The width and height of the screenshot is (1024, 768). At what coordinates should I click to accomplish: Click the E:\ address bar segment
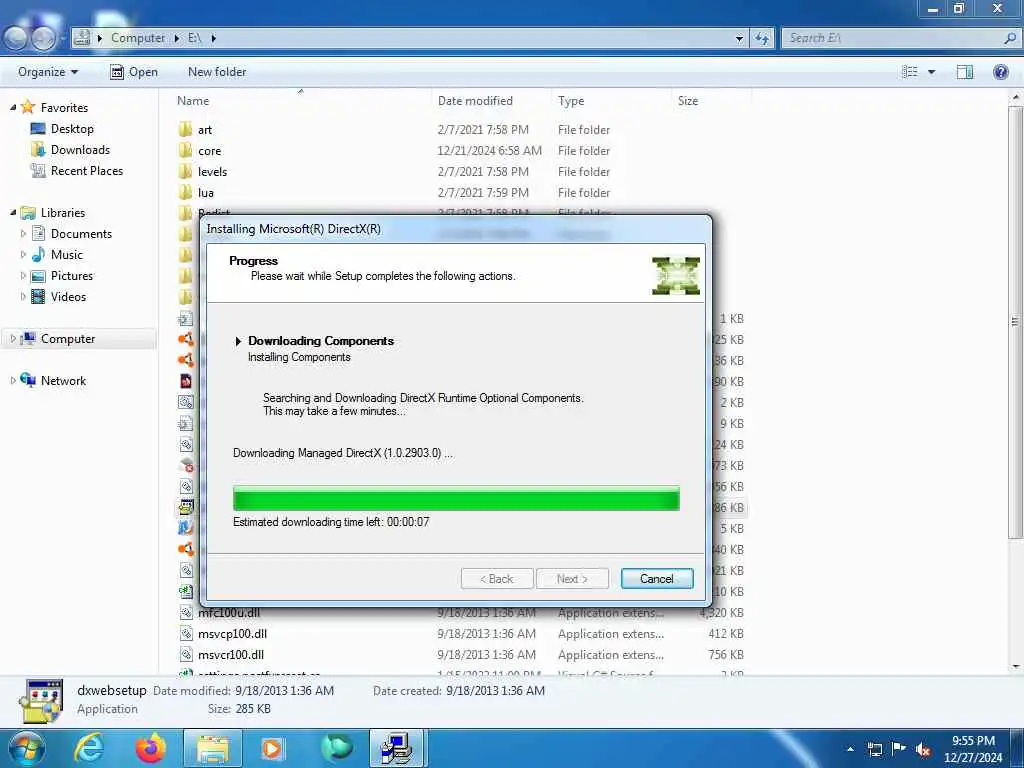[x=194, y=38]
